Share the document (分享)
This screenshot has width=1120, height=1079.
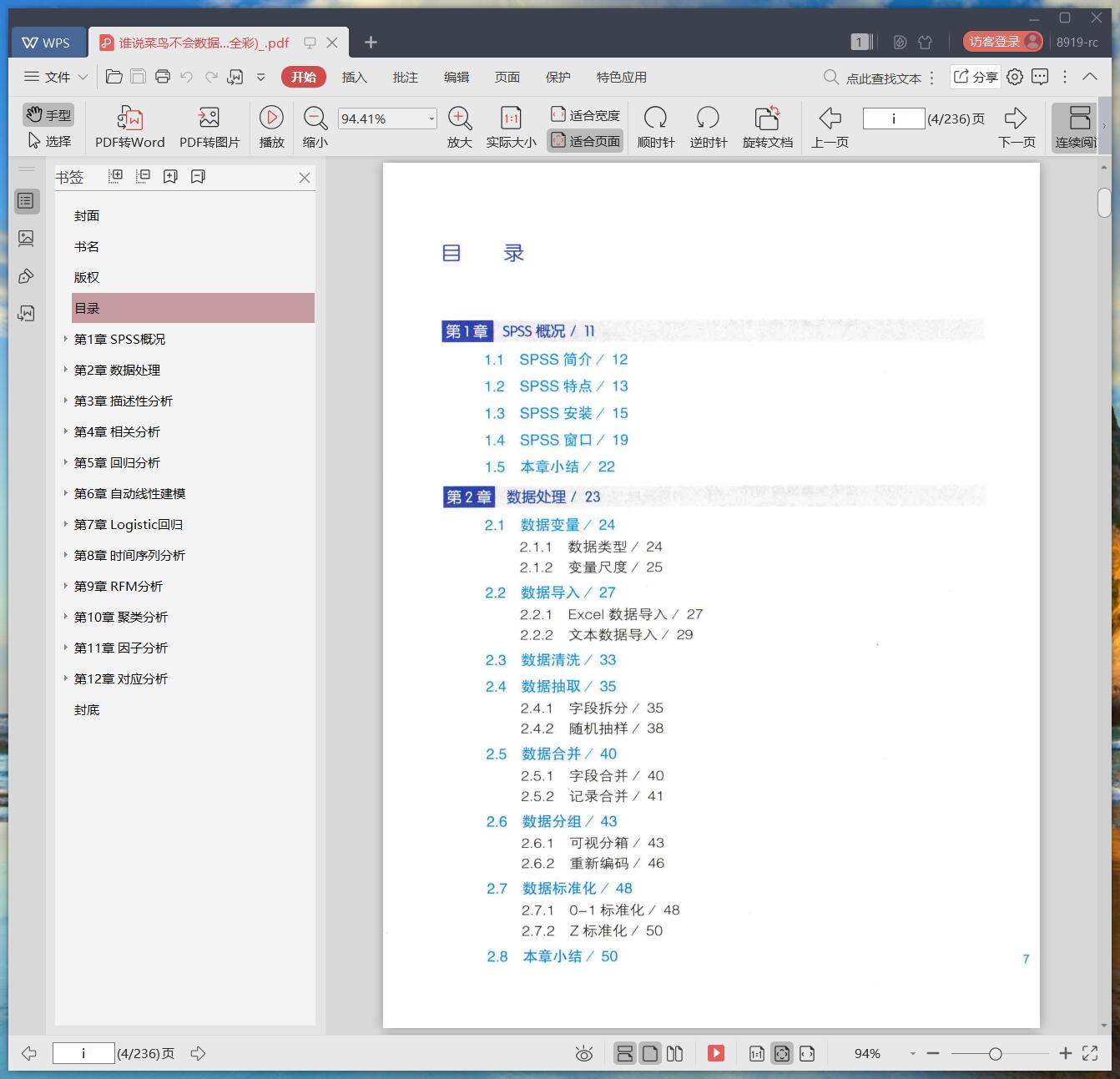976,77
